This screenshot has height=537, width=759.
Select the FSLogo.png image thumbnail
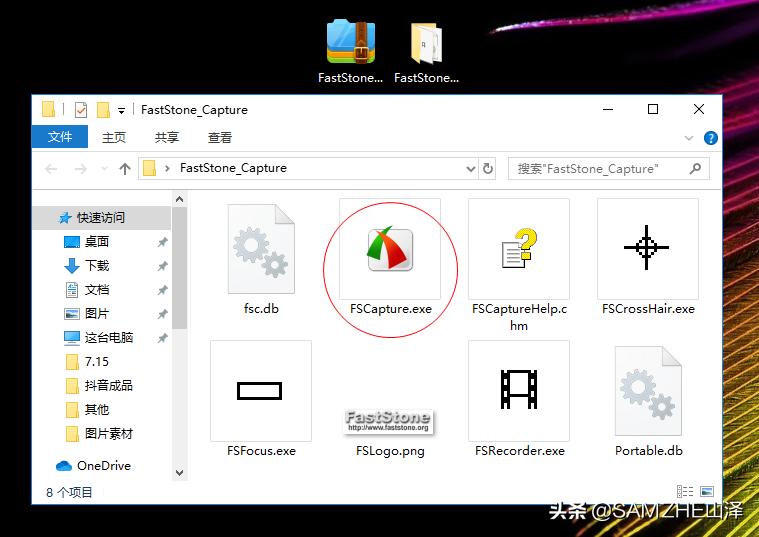pos(389,422)
